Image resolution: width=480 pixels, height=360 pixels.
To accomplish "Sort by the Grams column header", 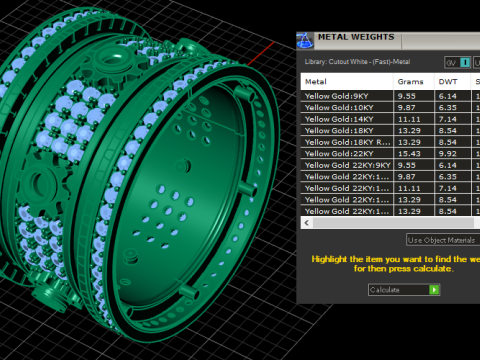I will 414,82.
